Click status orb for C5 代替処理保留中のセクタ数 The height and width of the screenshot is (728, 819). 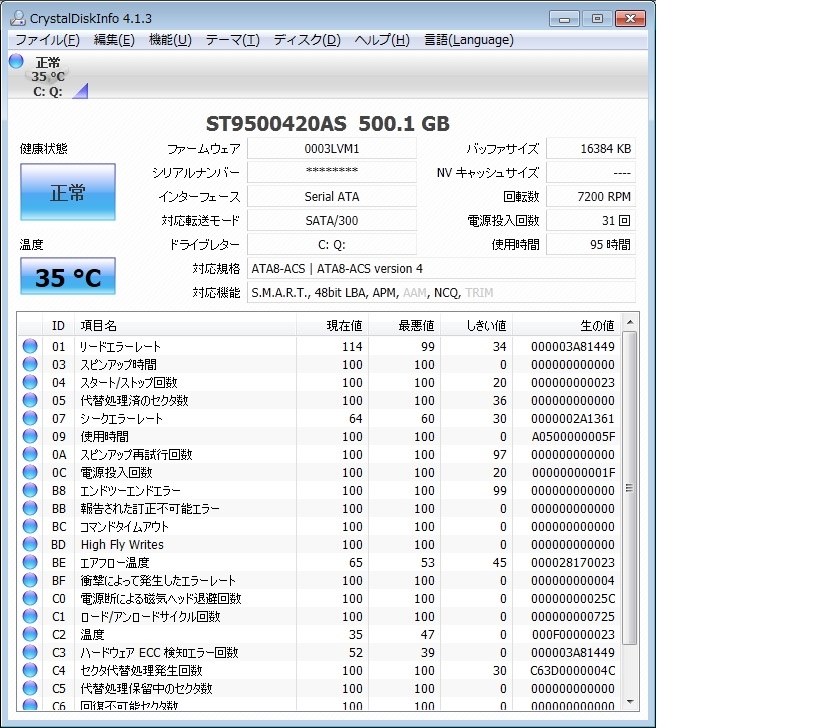(x=30, y=688)
